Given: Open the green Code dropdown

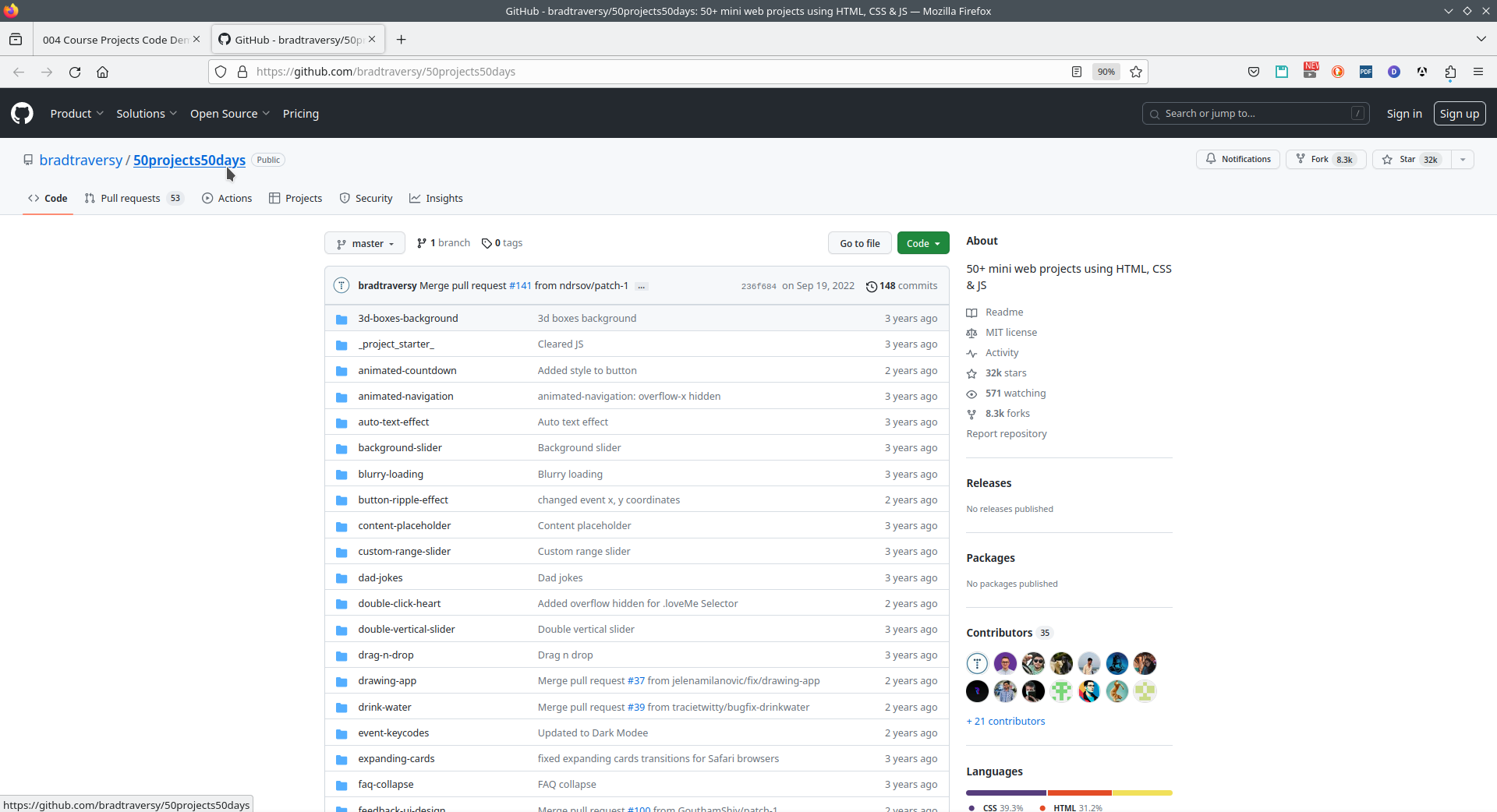Looking at the screenshot, I should [x=923, y=243].
